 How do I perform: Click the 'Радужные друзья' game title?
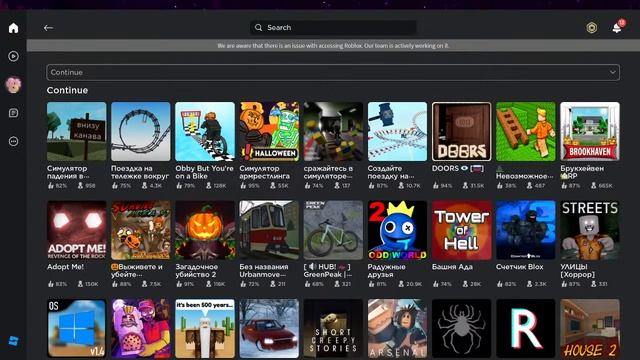[387, 270]
